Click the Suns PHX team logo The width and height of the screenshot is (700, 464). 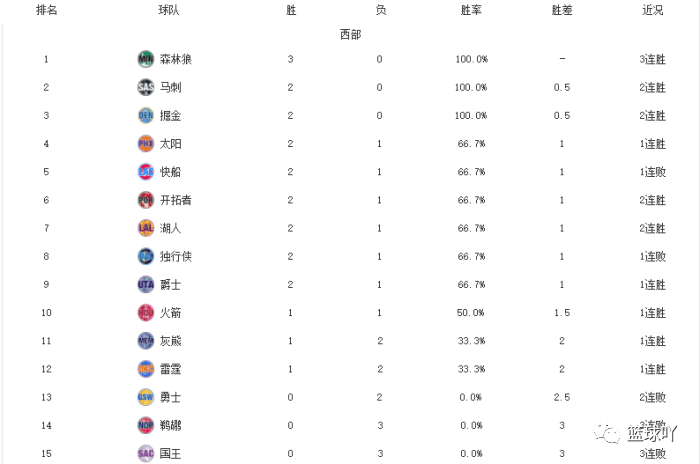(x=146, y=143)
